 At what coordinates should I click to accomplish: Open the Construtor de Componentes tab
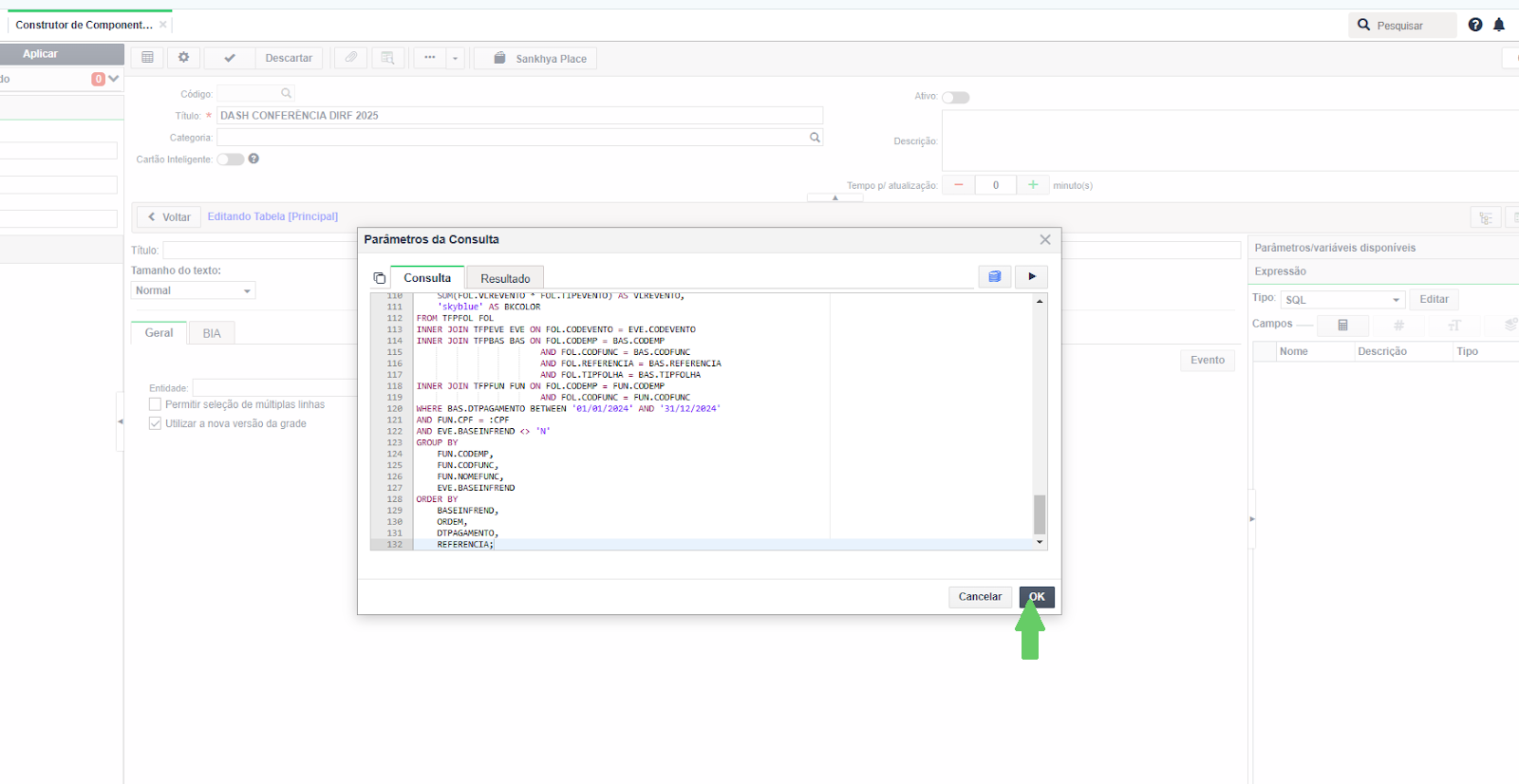pos(84,25)
